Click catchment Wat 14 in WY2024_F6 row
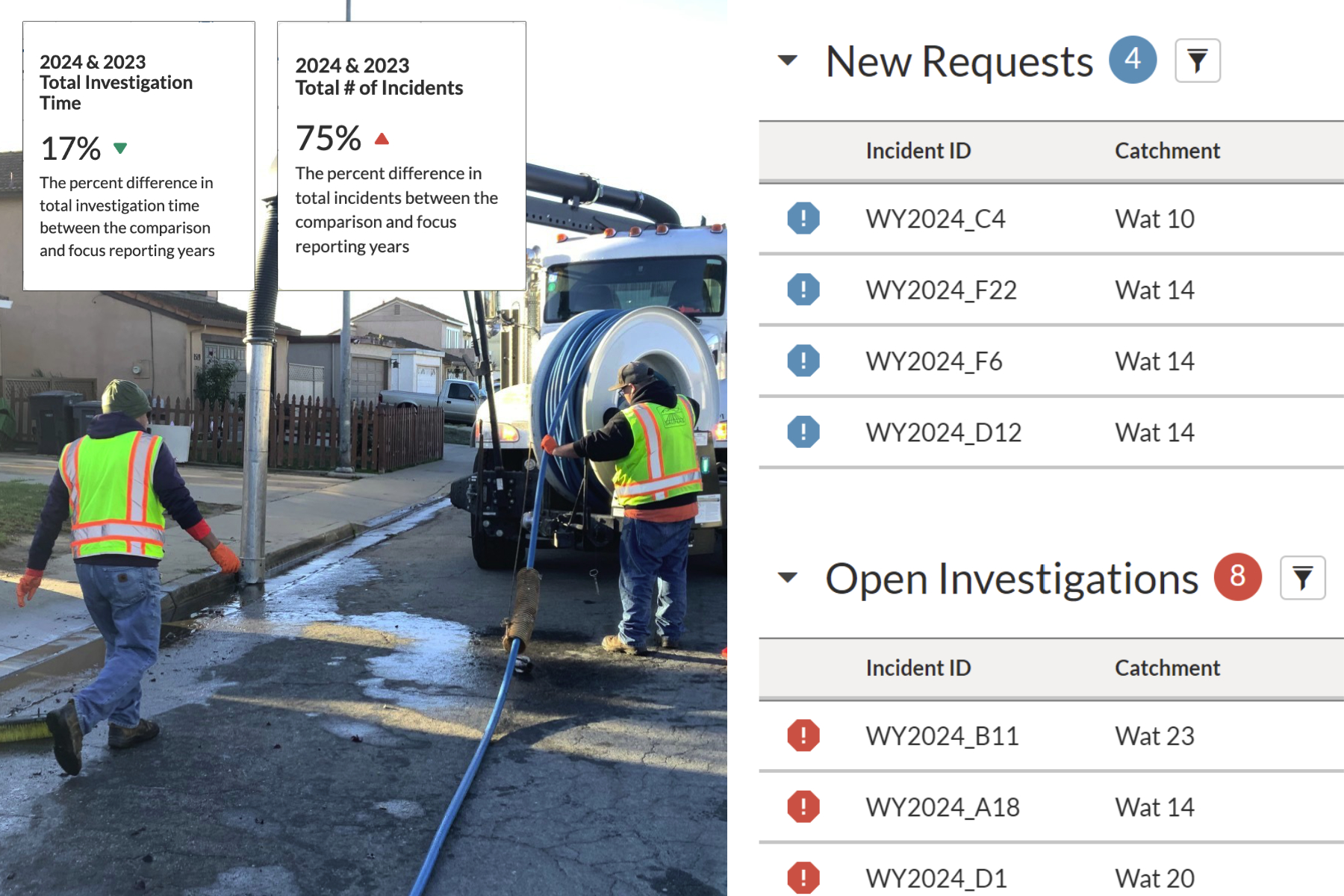 coord(1154,361)
